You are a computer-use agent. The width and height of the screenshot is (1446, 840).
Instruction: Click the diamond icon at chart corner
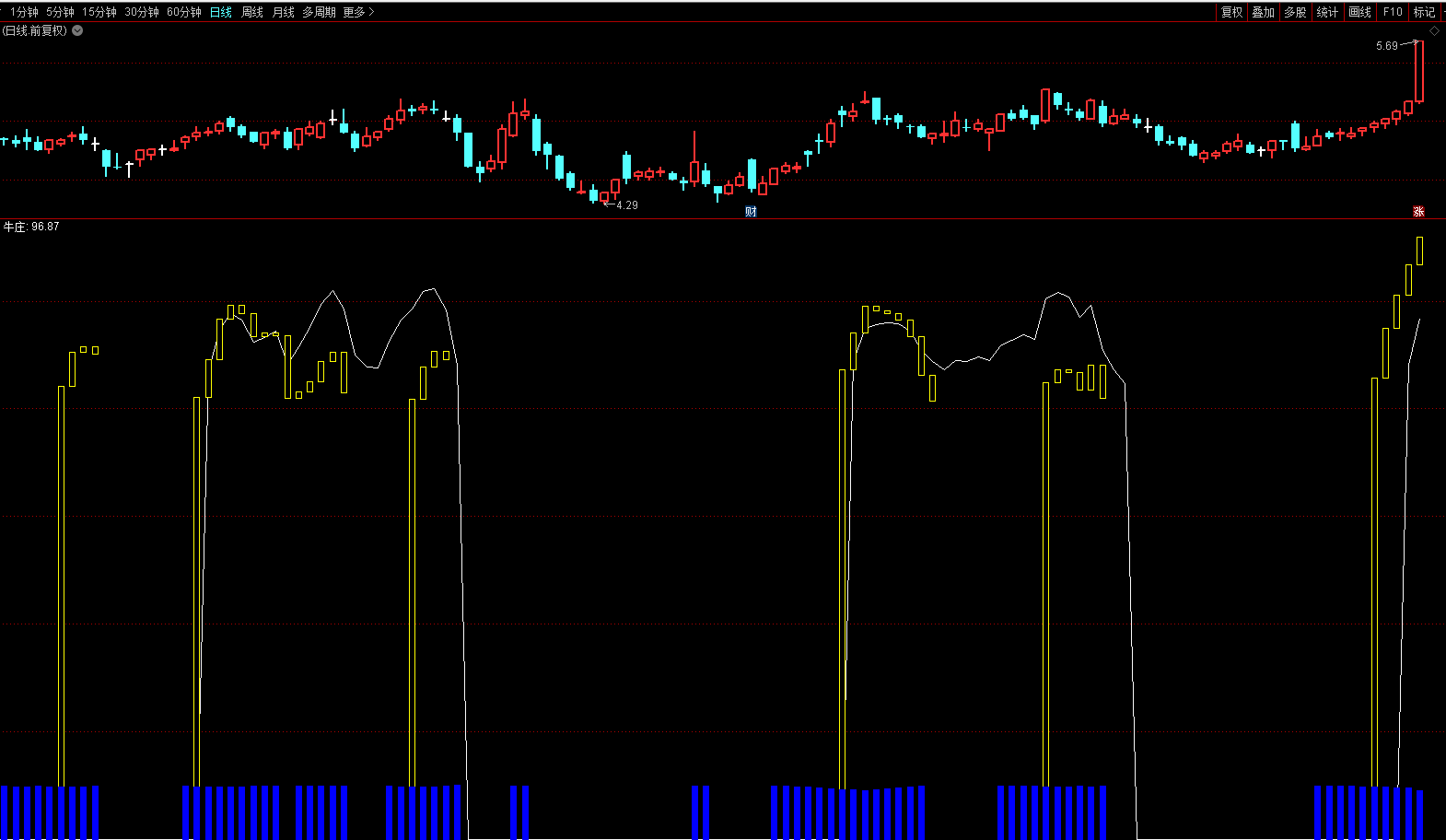(1434, 31)
